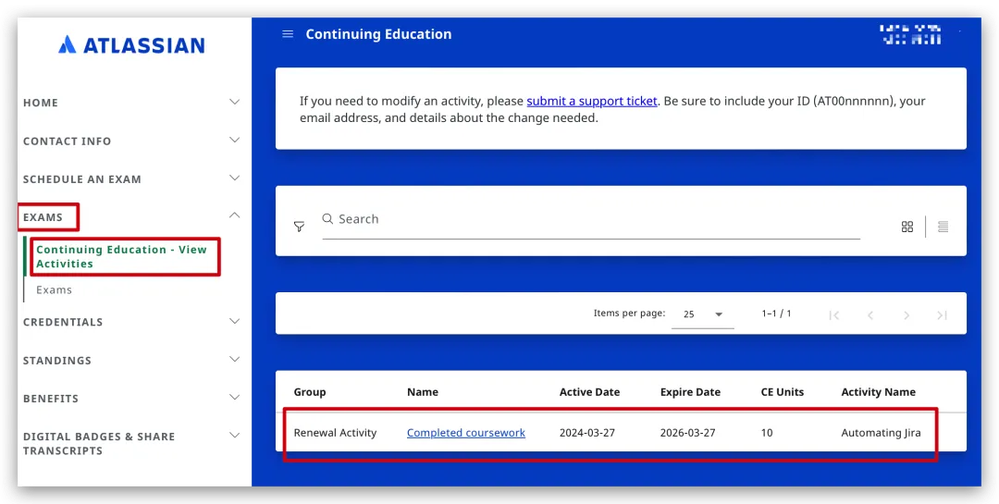Select the Exams sub-item
Screen dimensions: 999x504
[54, 290]
